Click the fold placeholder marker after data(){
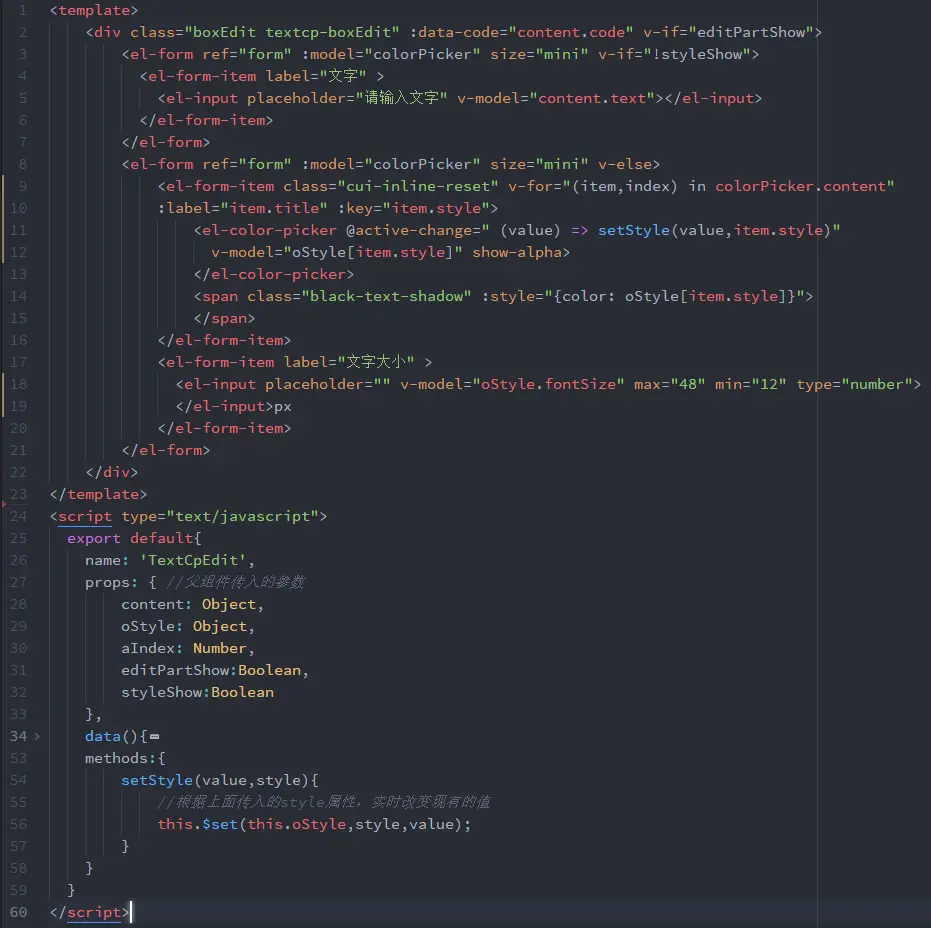The height and width of the screenshot is (928, 931). point(154,737)
